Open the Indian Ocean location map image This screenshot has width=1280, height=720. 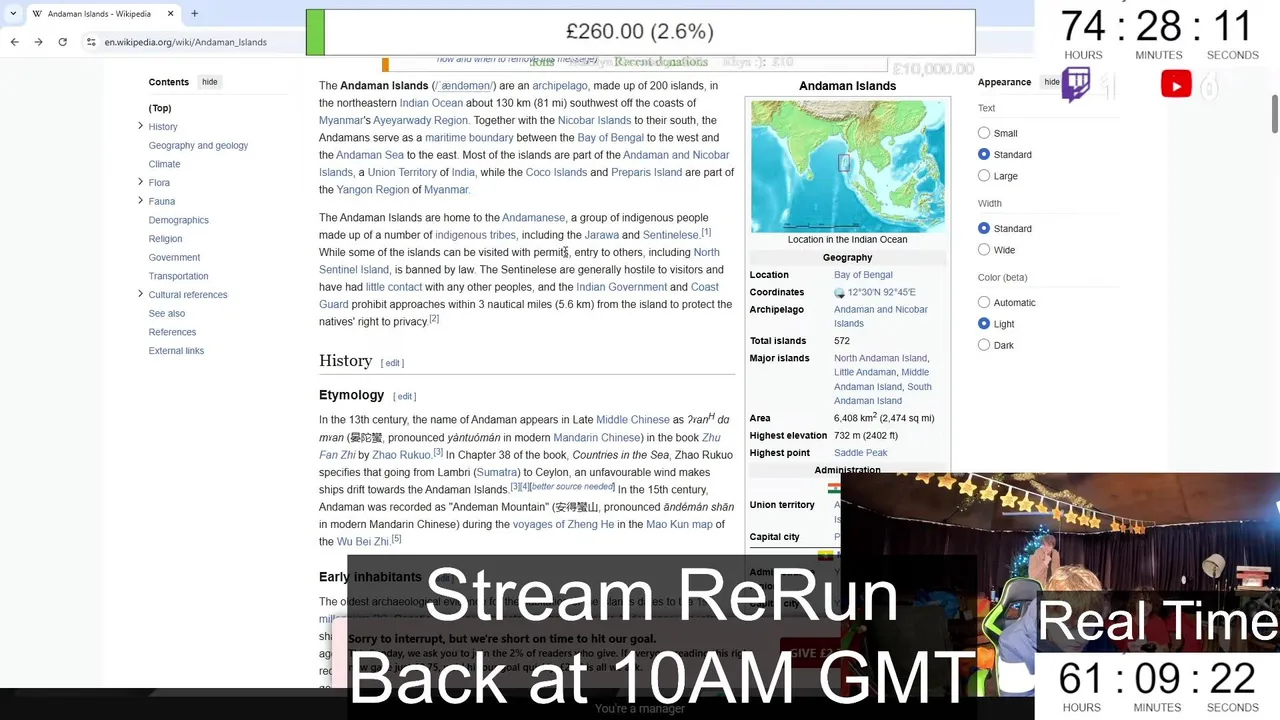pyautogui.click(x=847, y=166)
